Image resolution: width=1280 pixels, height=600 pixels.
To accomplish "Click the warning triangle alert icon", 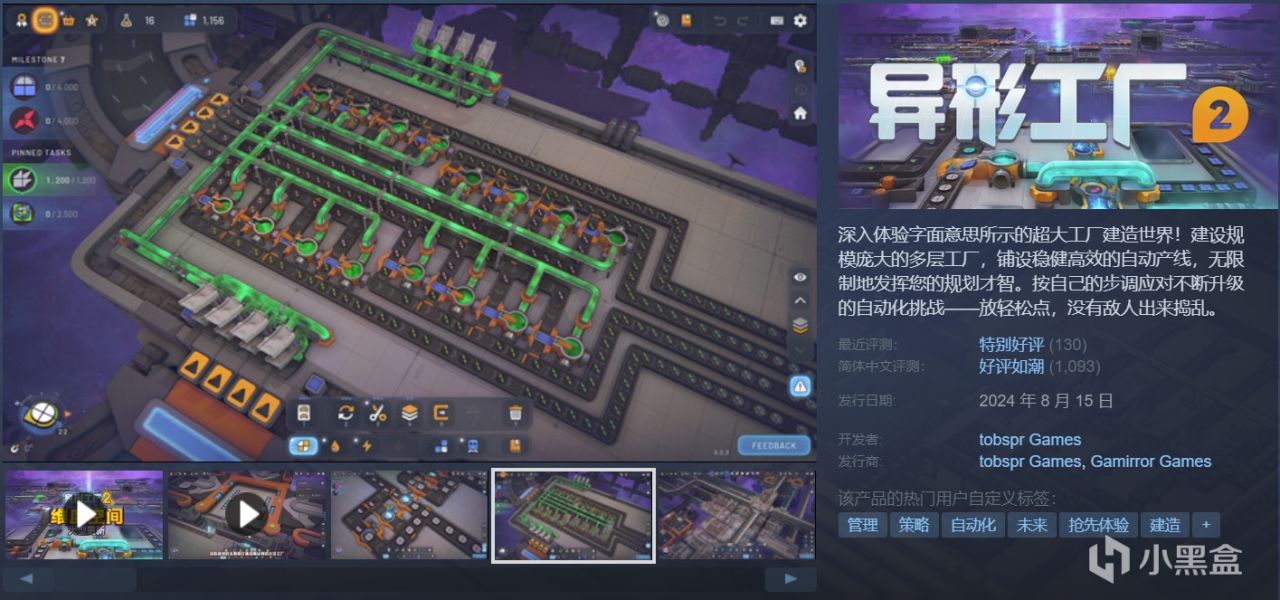I will tap(800, 386).
